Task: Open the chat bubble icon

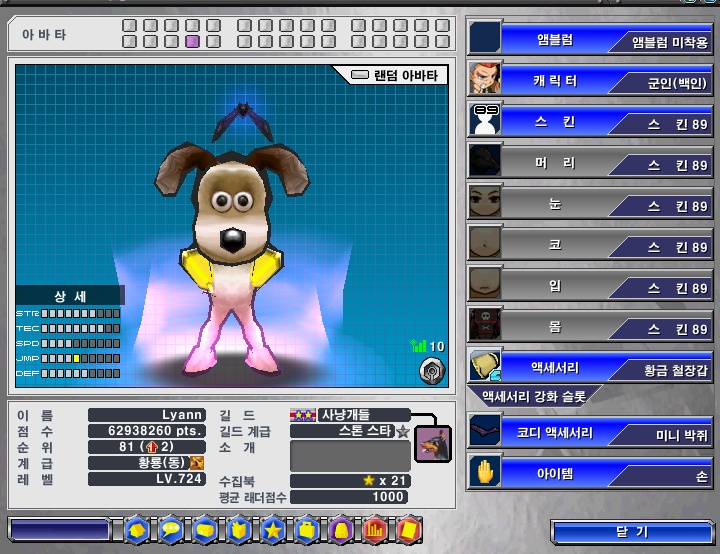Action: pos(170,531)
